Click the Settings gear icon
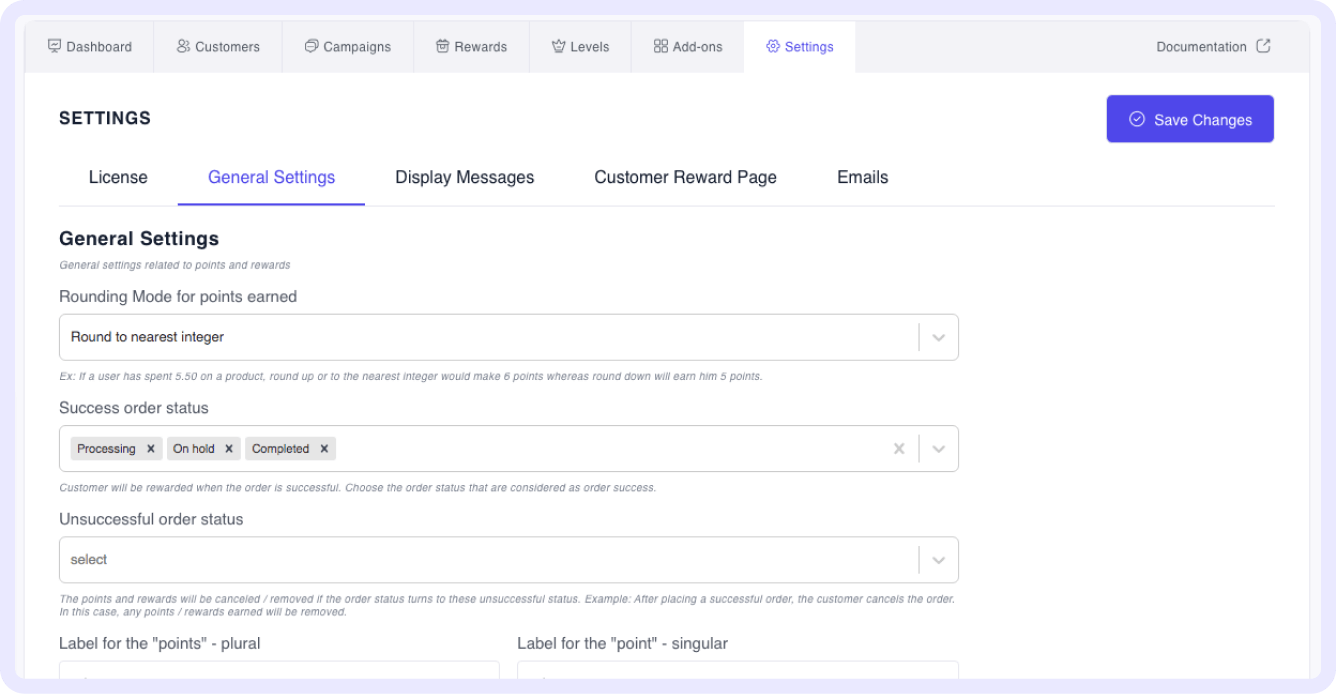 coord(773,46)
